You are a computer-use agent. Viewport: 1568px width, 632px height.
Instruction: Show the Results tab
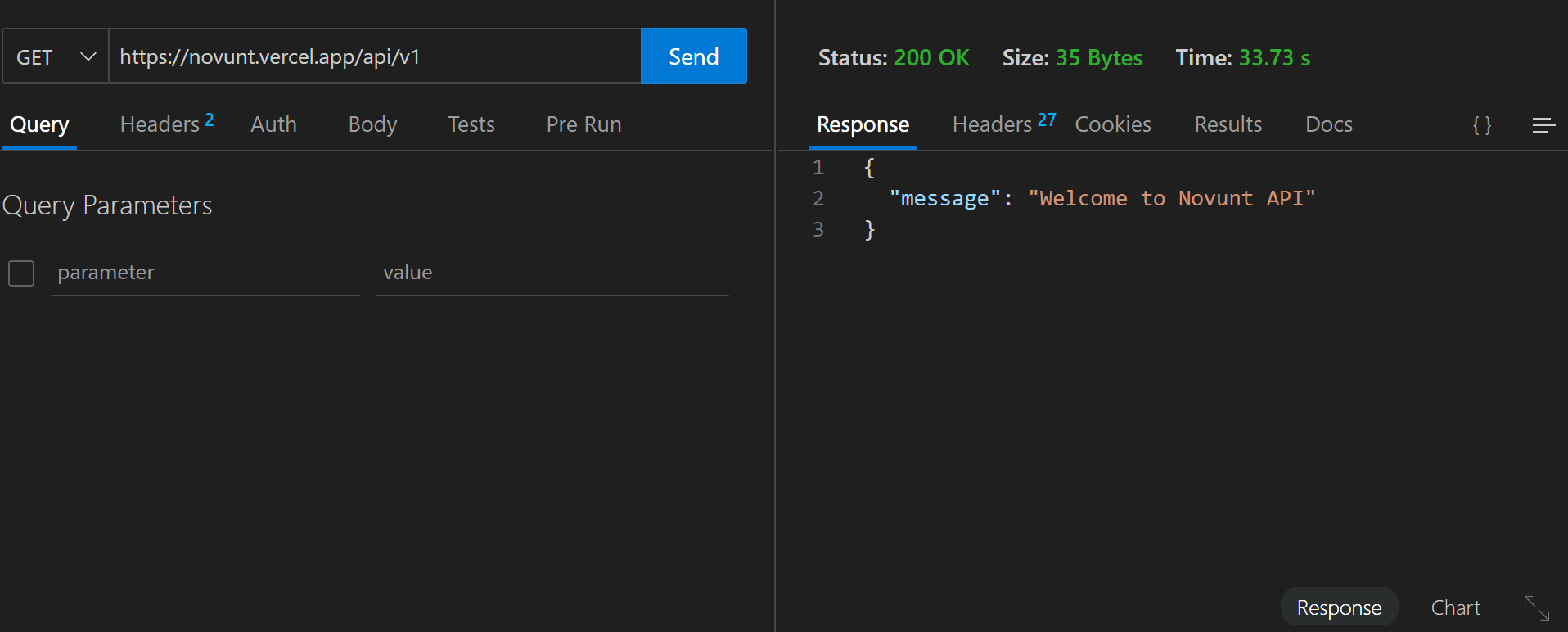(x=1228, y=124)
